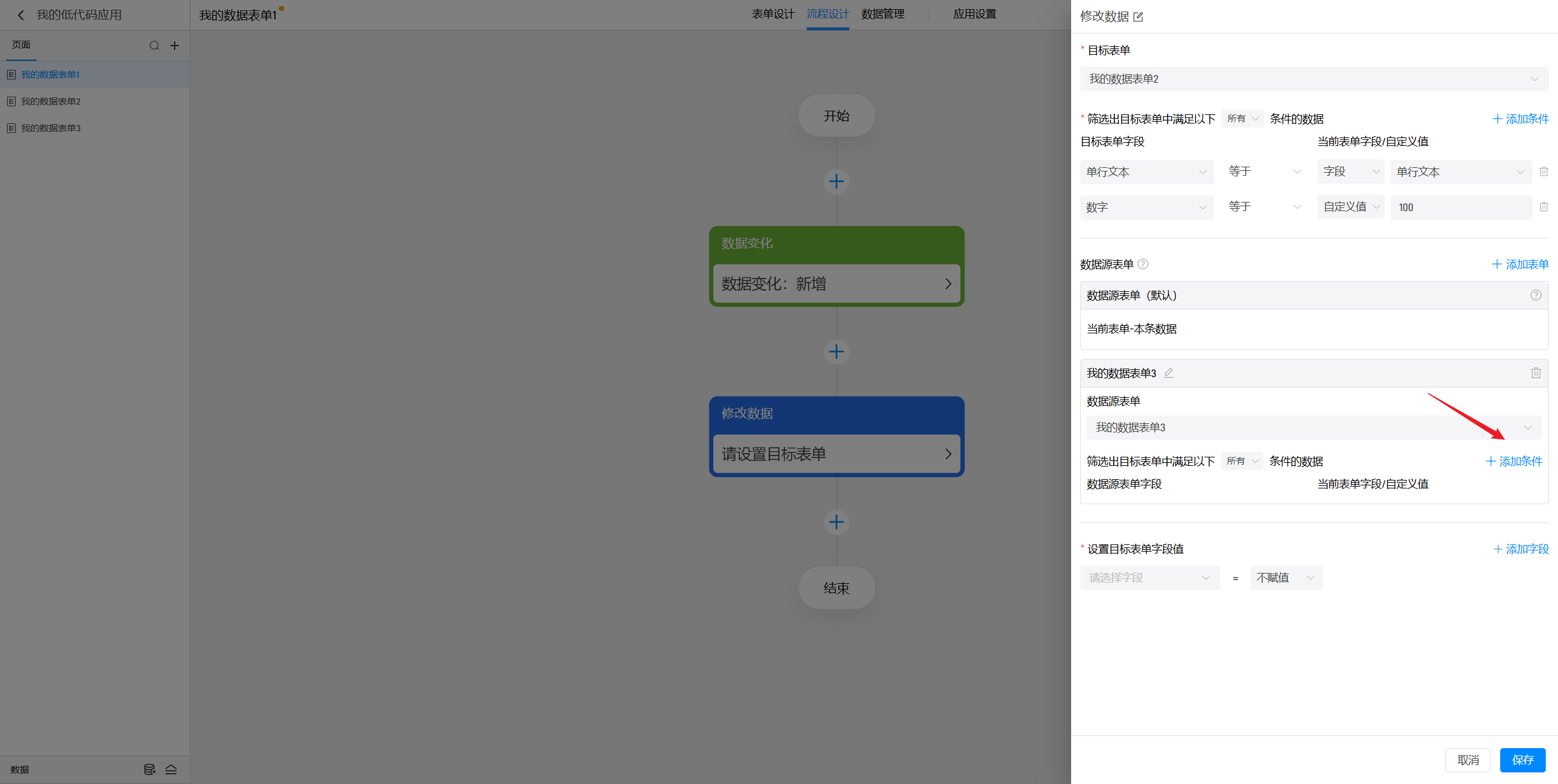Rename 我的数据表单3 source with pencil icon
This screenshot has height=784, width=1558.
tap(1168, 373)
